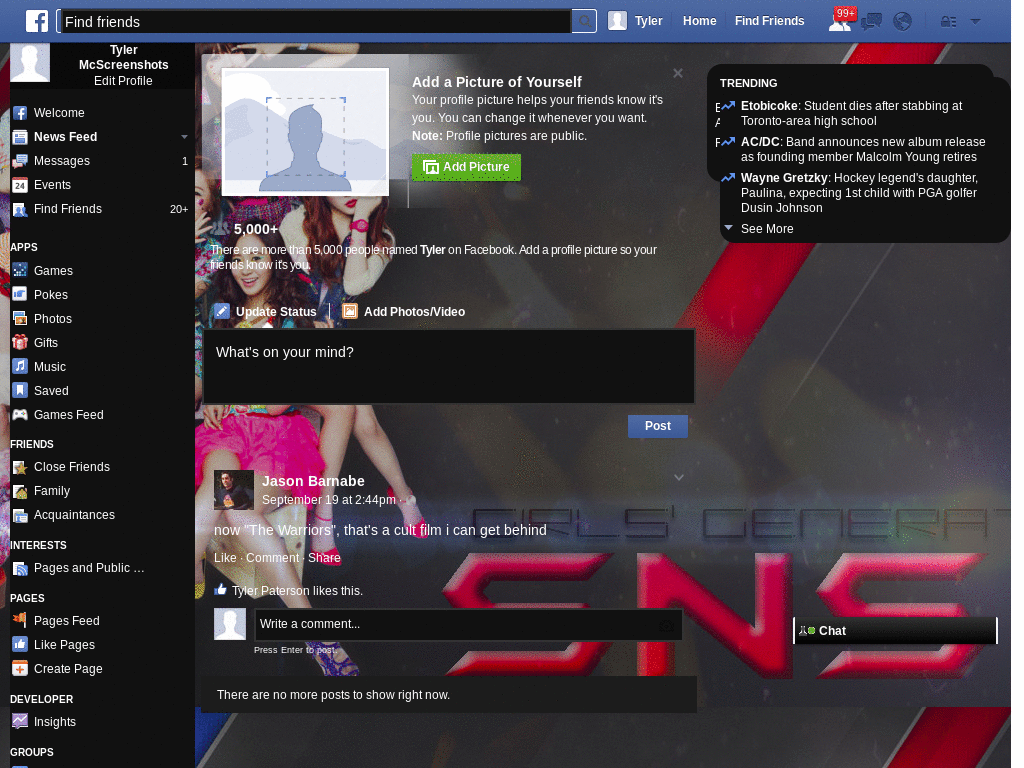Click the Family list icon
Image resolution: width=1024 pixels, height=768 pixels.
pyautogui.click(x=20, y=491)
